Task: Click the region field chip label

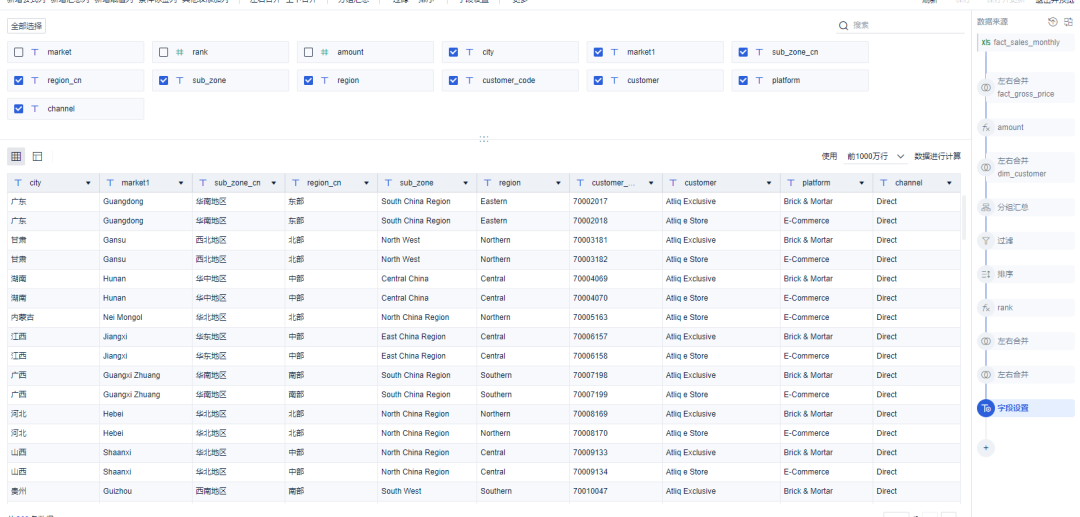Action: (x=348, y=81)
